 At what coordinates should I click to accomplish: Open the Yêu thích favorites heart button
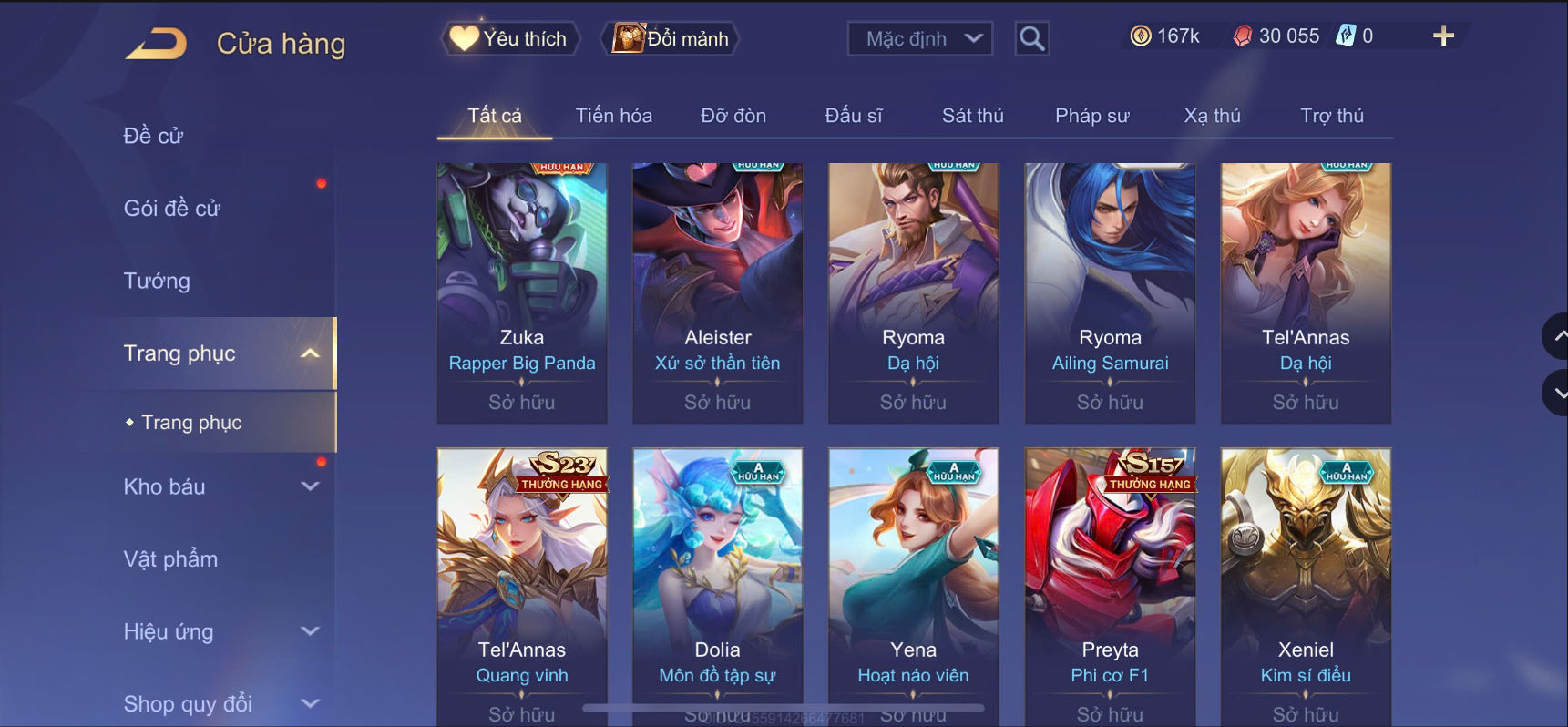coord(510,38)
